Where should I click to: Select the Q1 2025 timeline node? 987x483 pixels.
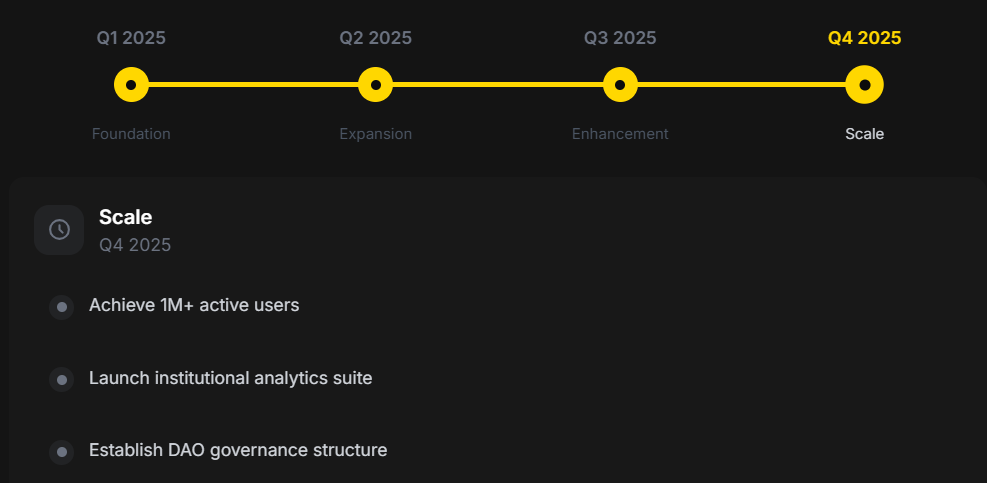pyautogui.click(x=131, y=85)
